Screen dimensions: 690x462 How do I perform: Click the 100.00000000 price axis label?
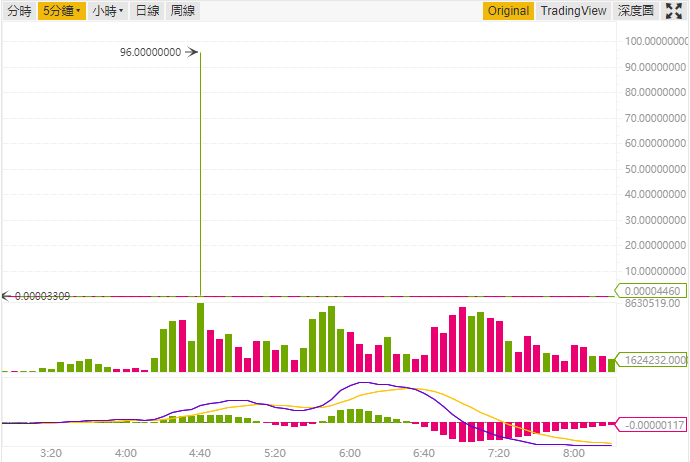pos(656,41)
